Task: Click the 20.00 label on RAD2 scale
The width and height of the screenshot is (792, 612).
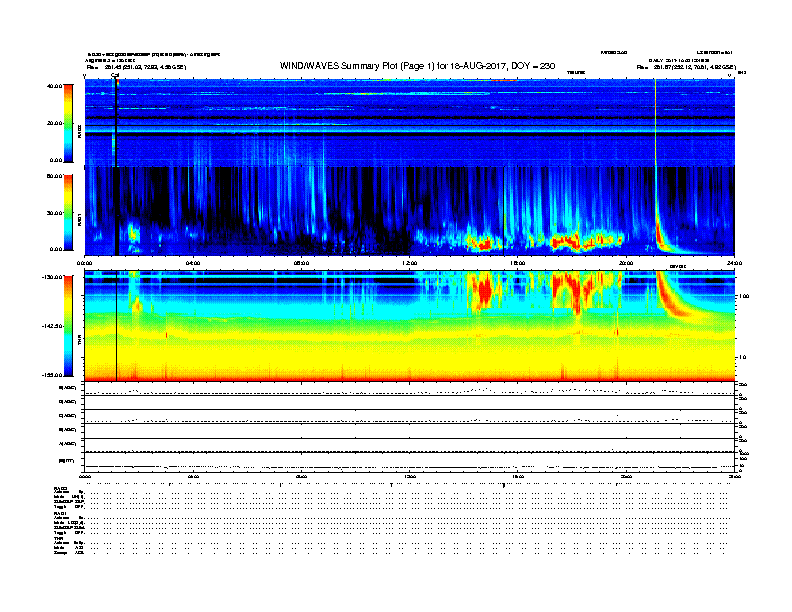Action: pos(55,123)
